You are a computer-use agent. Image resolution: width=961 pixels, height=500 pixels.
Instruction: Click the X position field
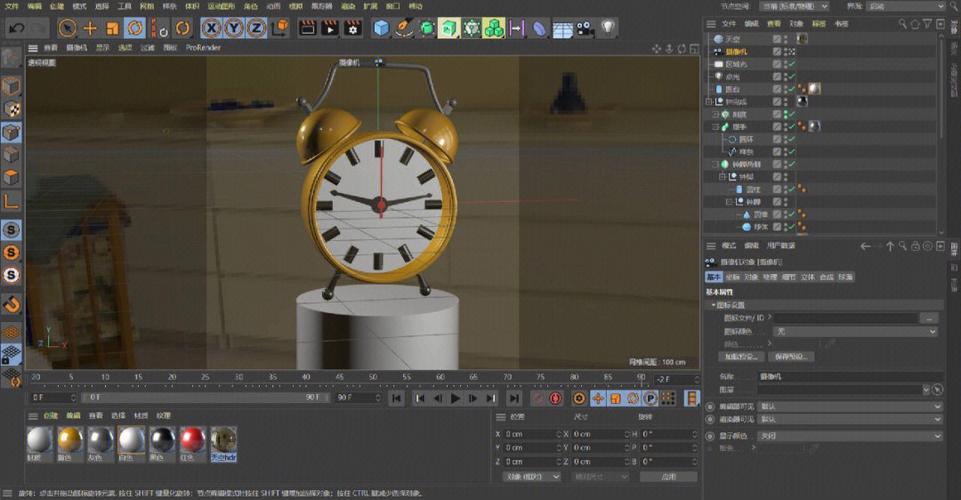pyautogui.click(x=532, y=434)
